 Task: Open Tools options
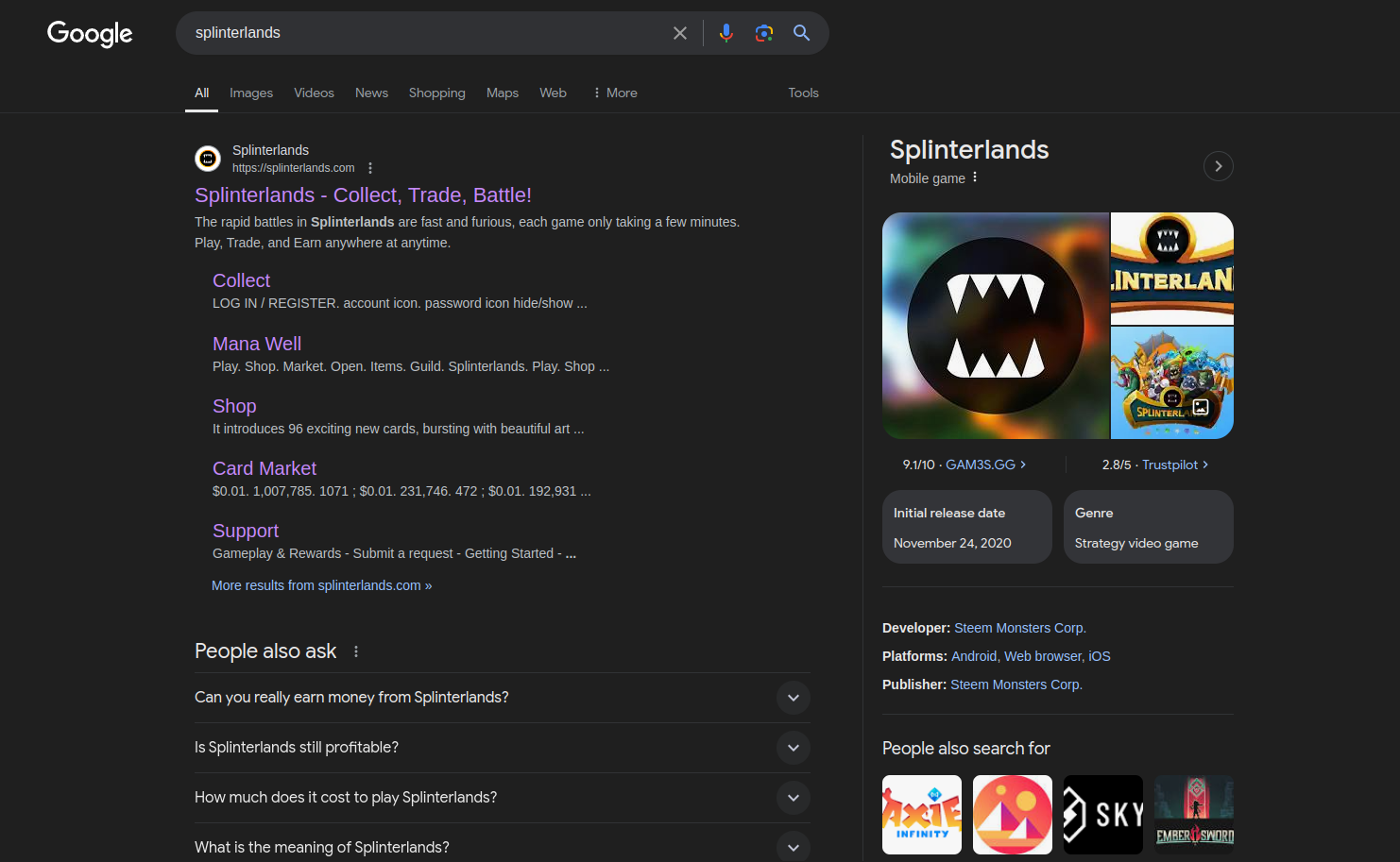coord(803,93)
